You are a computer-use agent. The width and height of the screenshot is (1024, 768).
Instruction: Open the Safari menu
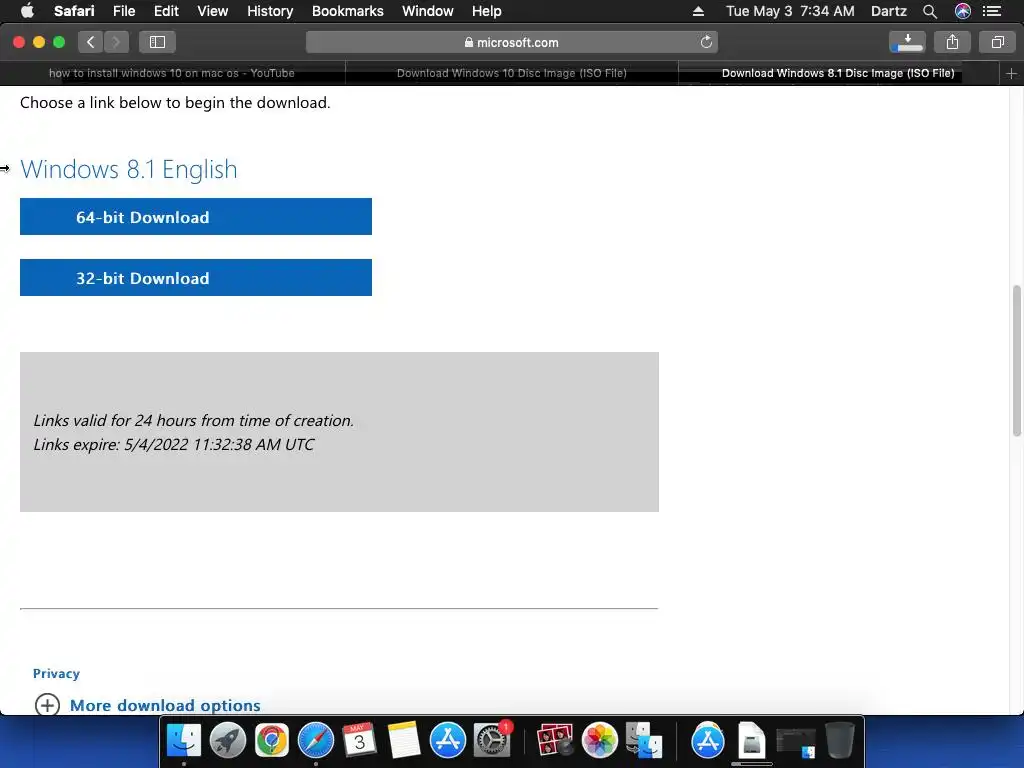74,11
